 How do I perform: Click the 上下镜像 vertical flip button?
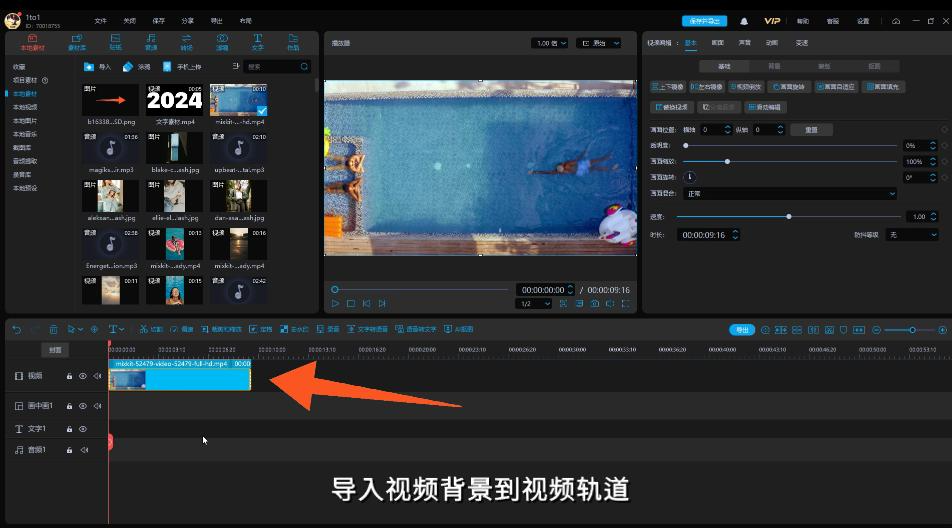[667, 87]
